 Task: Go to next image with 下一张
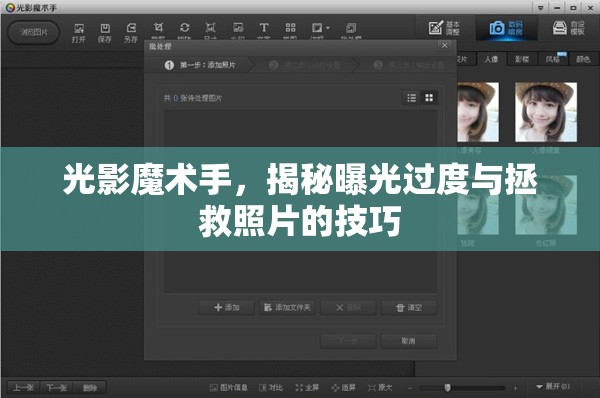click(x=57, y=388)
